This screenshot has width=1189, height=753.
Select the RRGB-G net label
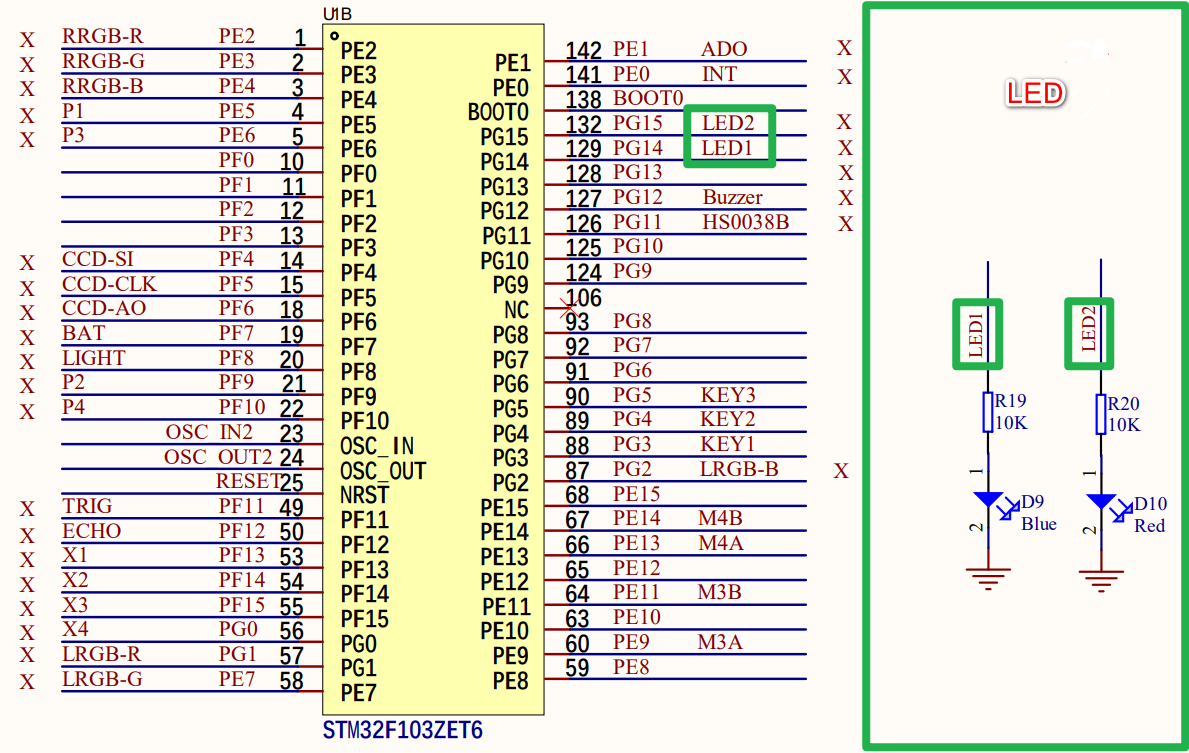[x=103, y=61]
